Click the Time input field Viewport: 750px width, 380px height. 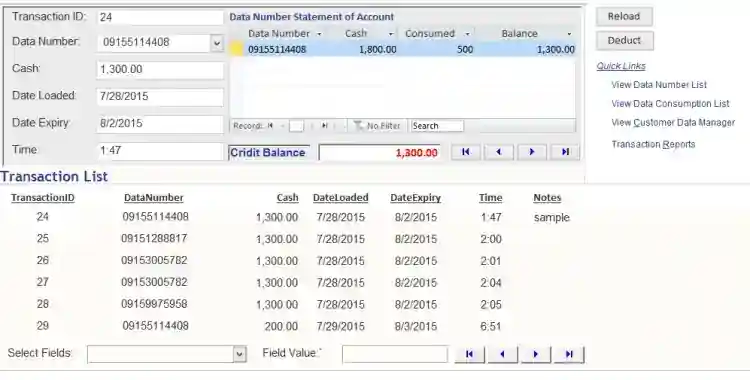[160, 151]
